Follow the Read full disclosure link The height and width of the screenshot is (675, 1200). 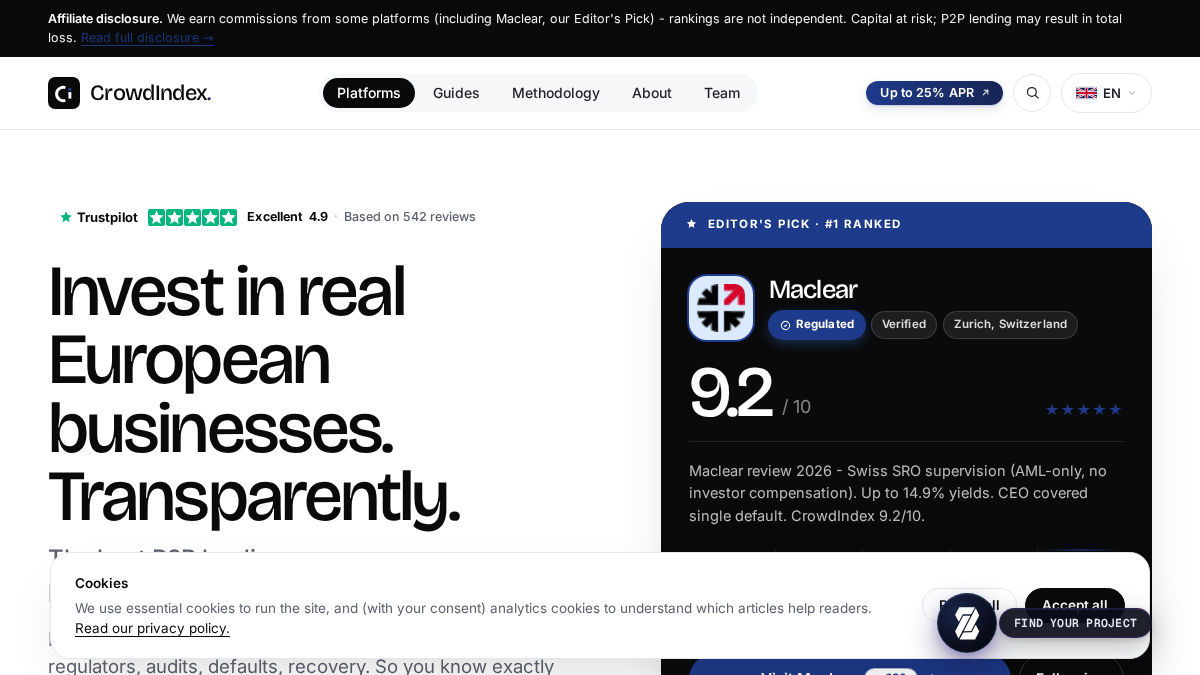pyautogui.click(x=147, y=38)
